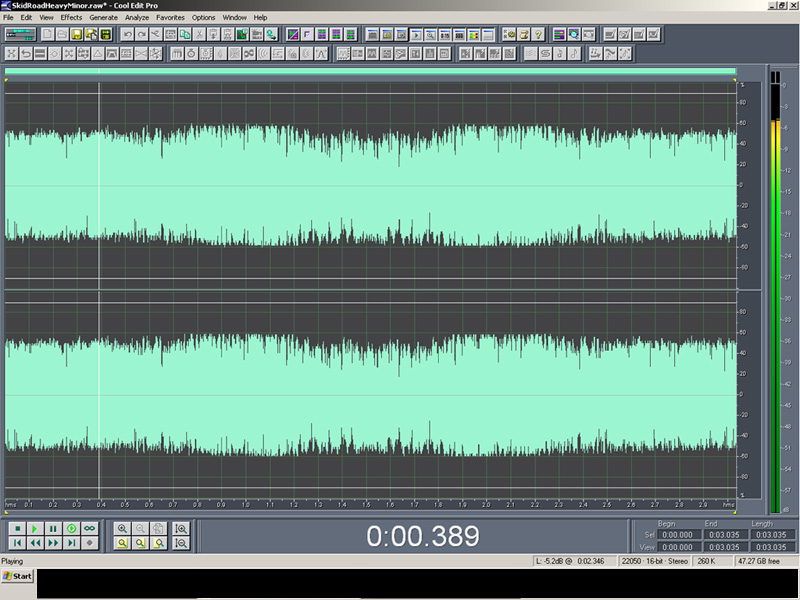
Task: Play to end circled play button
Action: [71, 529]
